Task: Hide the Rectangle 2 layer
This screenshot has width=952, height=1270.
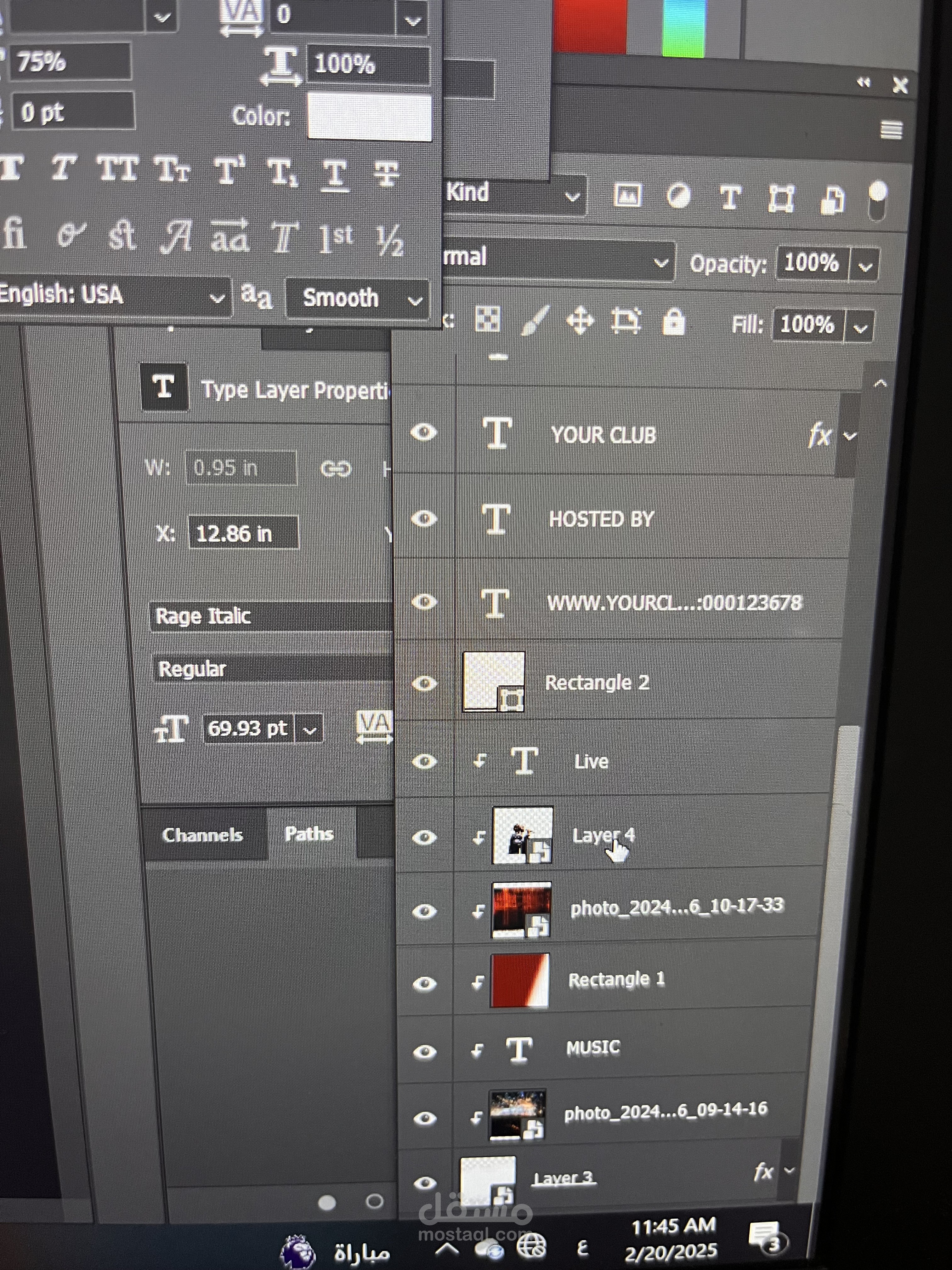Action: (x=424, y=683)
